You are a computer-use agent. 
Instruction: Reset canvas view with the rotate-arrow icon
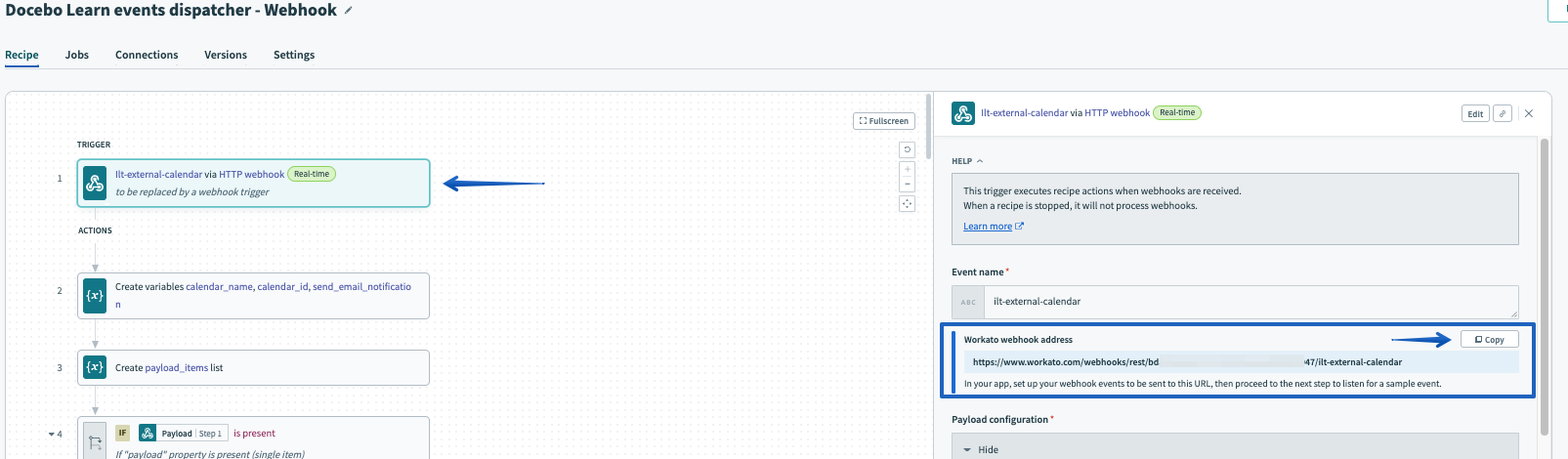coord(908,149)
